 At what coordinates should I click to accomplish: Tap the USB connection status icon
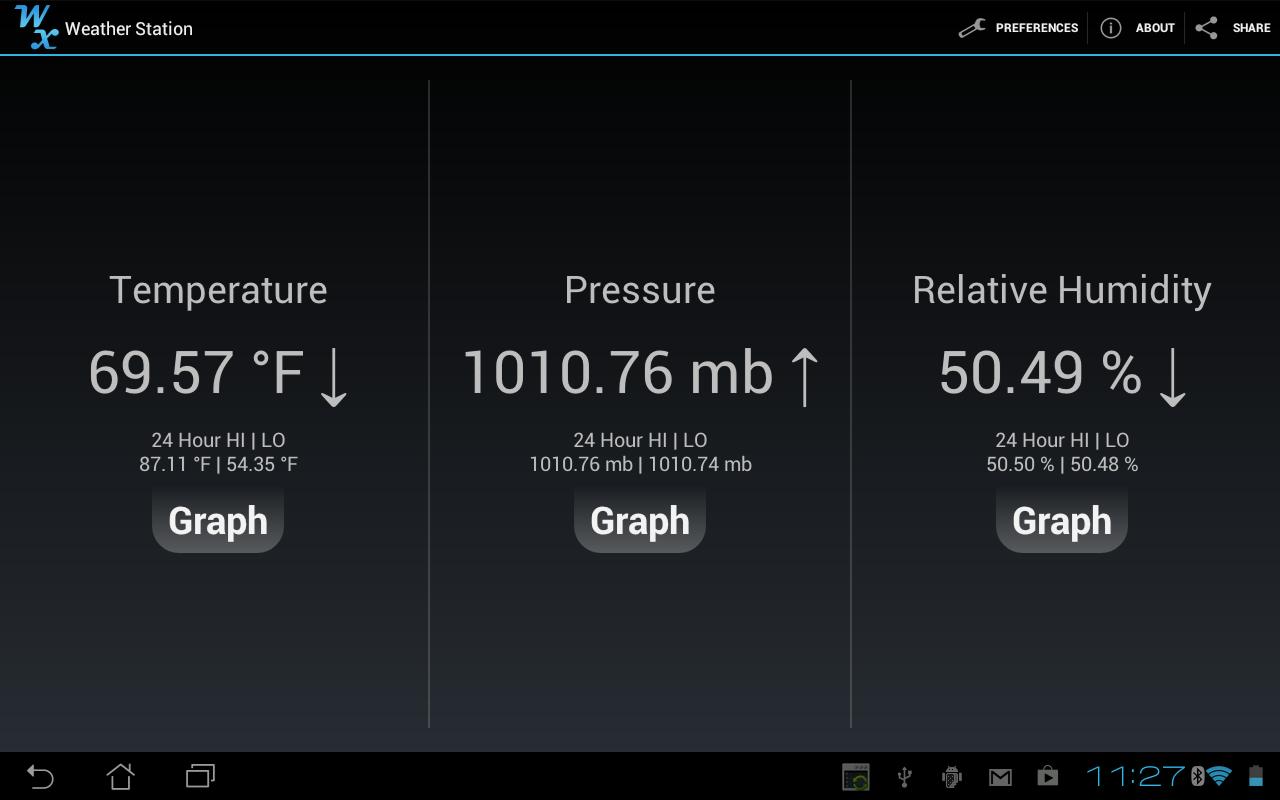(904, 777)
